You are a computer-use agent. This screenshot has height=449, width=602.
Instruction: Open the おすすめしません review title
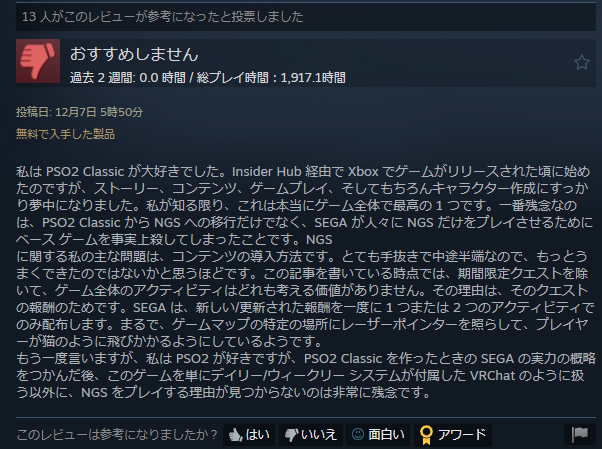pyautogui.click(x=134, y=54)
